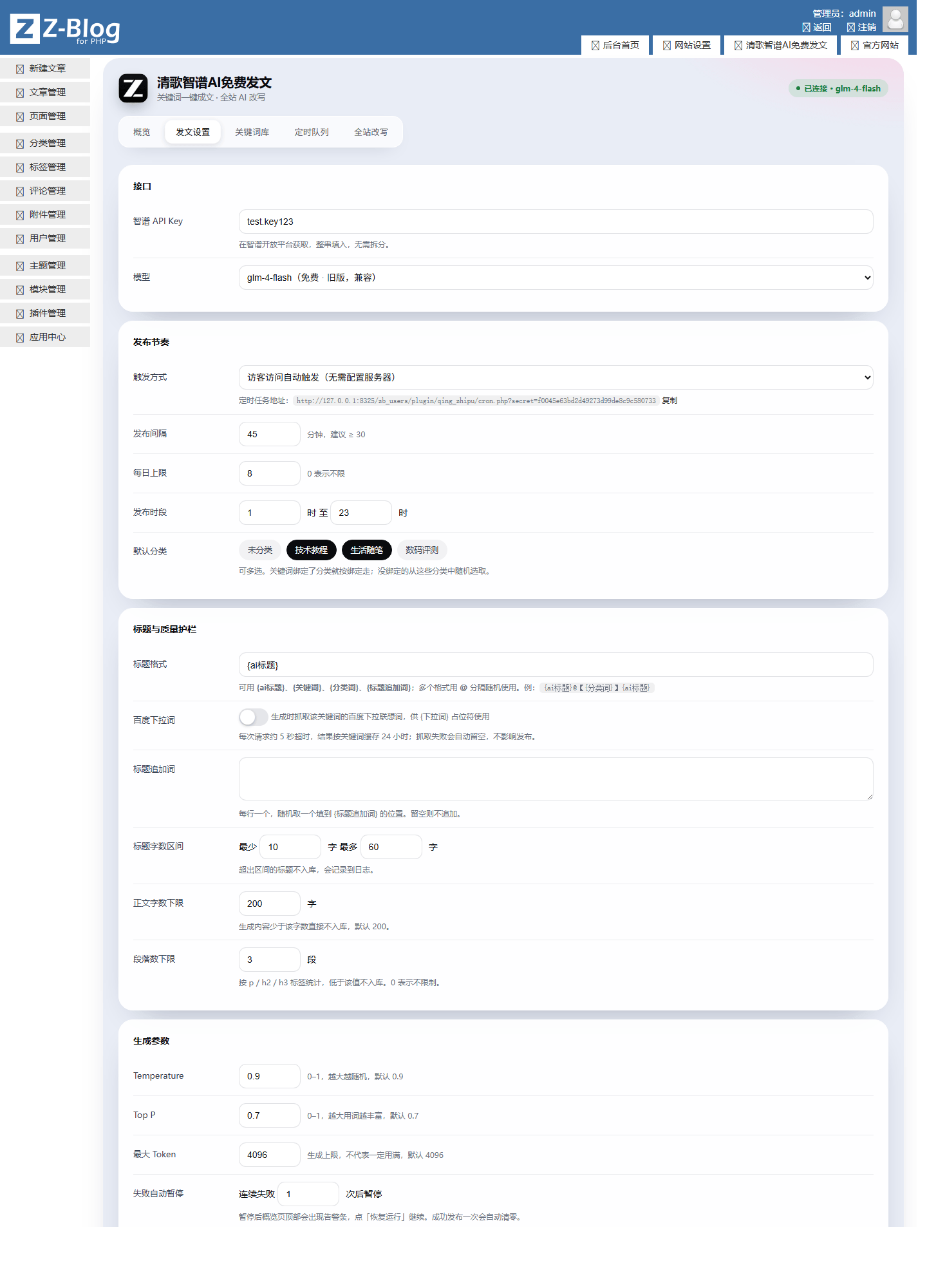
Task: Click the icon beside 标签管理
Action: [20, 167]
